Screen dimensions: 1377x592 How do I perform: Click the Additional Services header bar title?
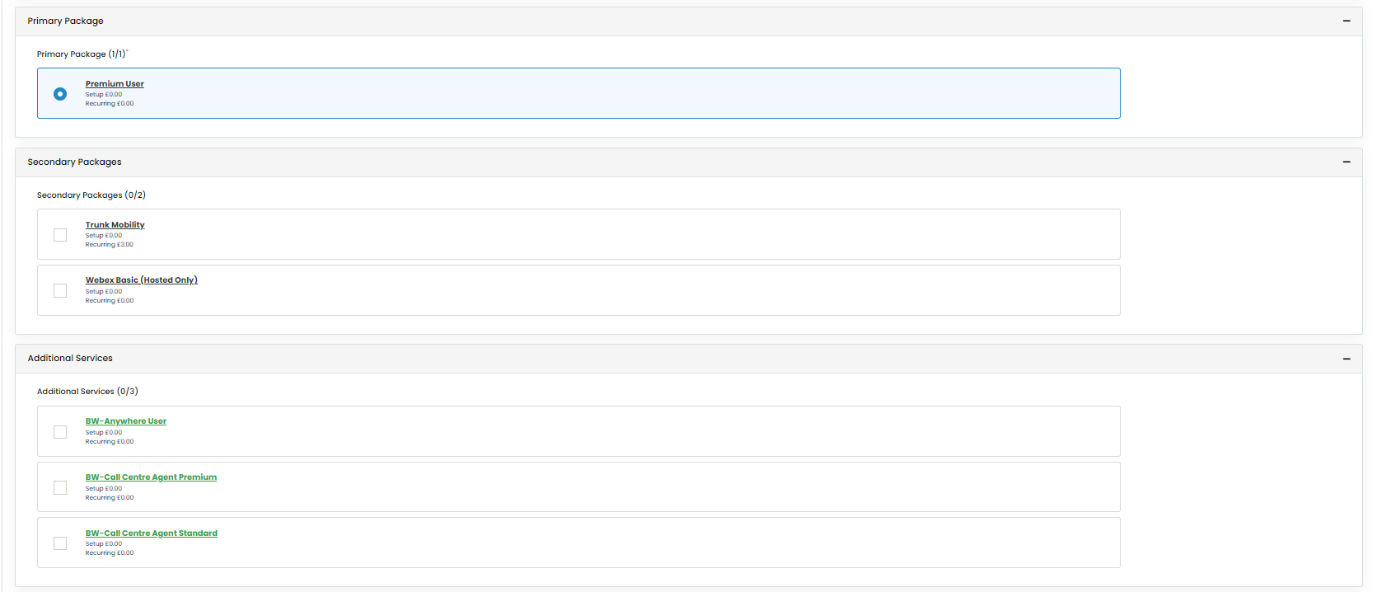tap(70, 358)
